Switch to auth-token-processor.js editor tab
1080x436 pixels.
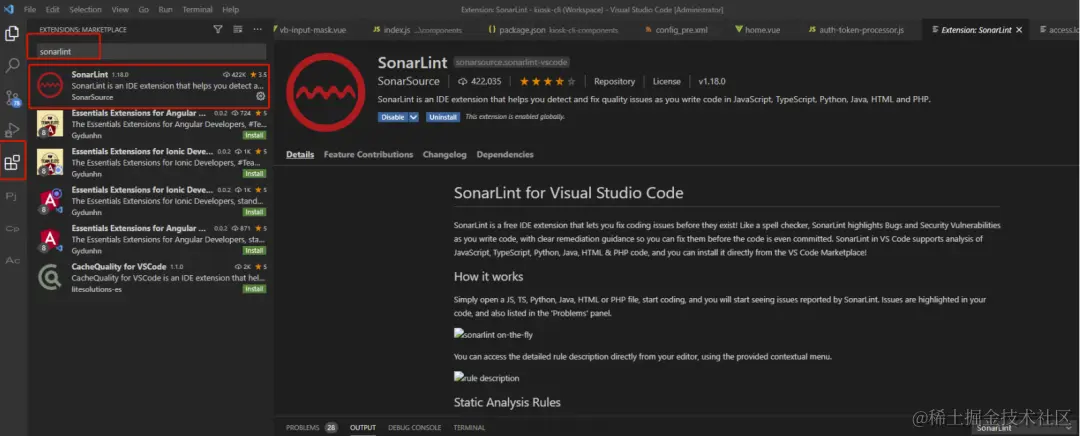pyautogui.click(x=859, y=30)
